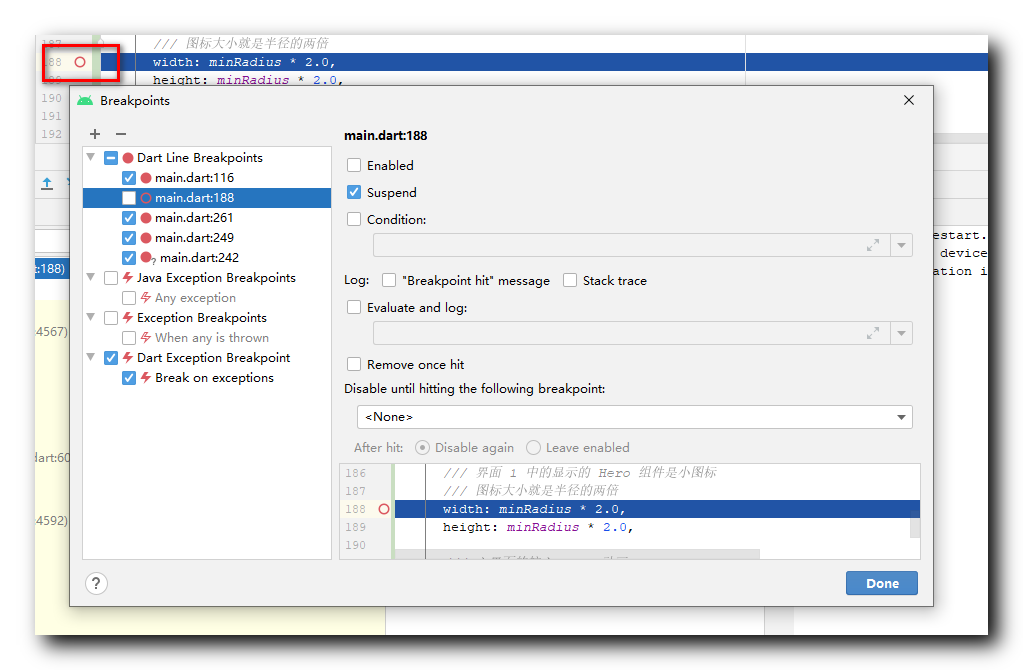This screenshot has height=670, width=1023.
Task: Open the help question mark button
Action: 96,583
